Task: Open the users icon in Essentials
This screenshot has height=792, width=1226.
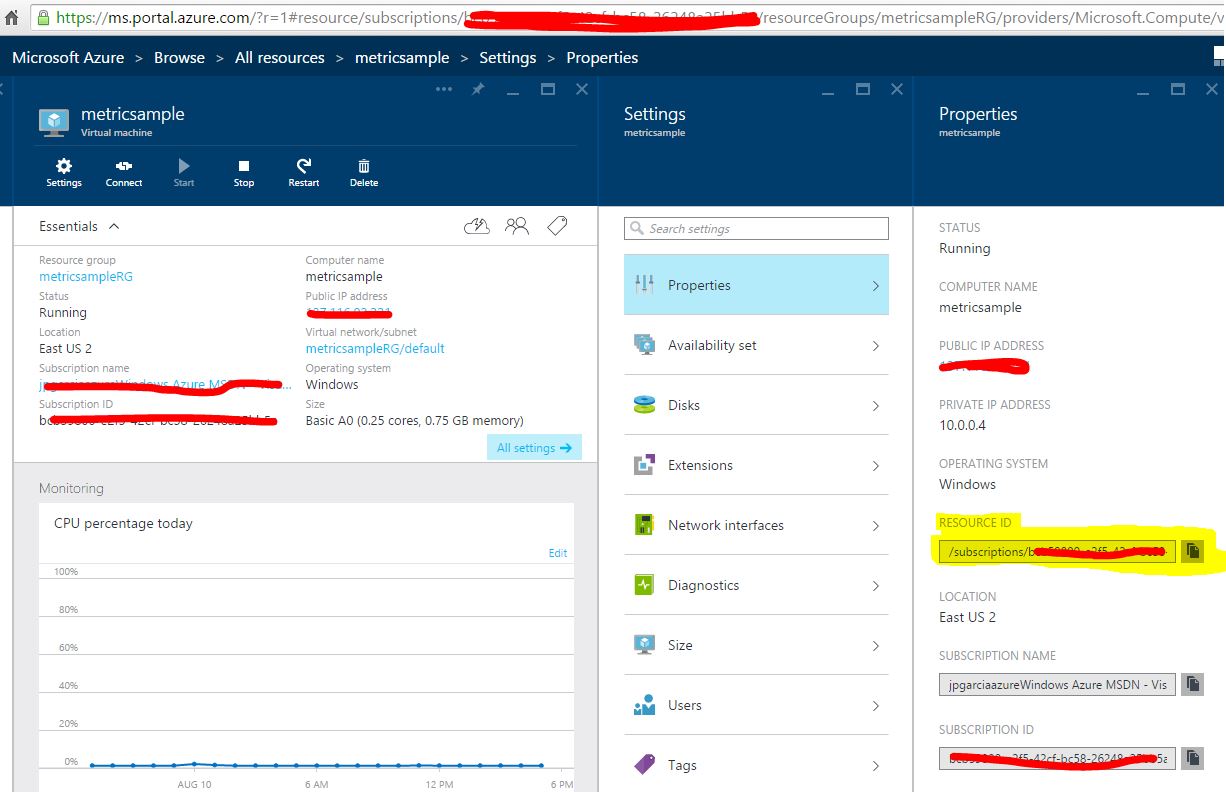Action: pos(517,226)
